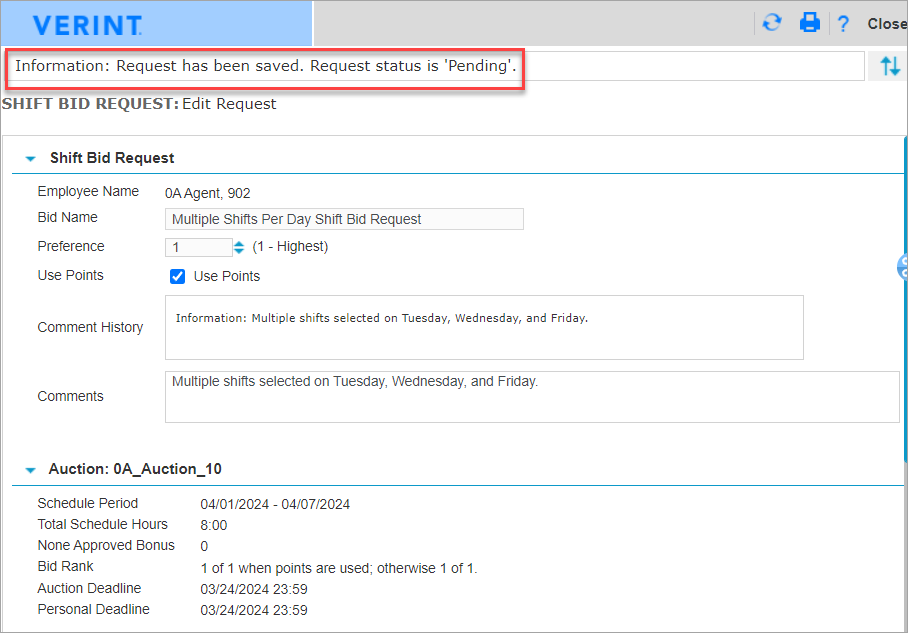Click the blue circular handle on the right edge
908x633 pixels.
[x=903, y=266]
